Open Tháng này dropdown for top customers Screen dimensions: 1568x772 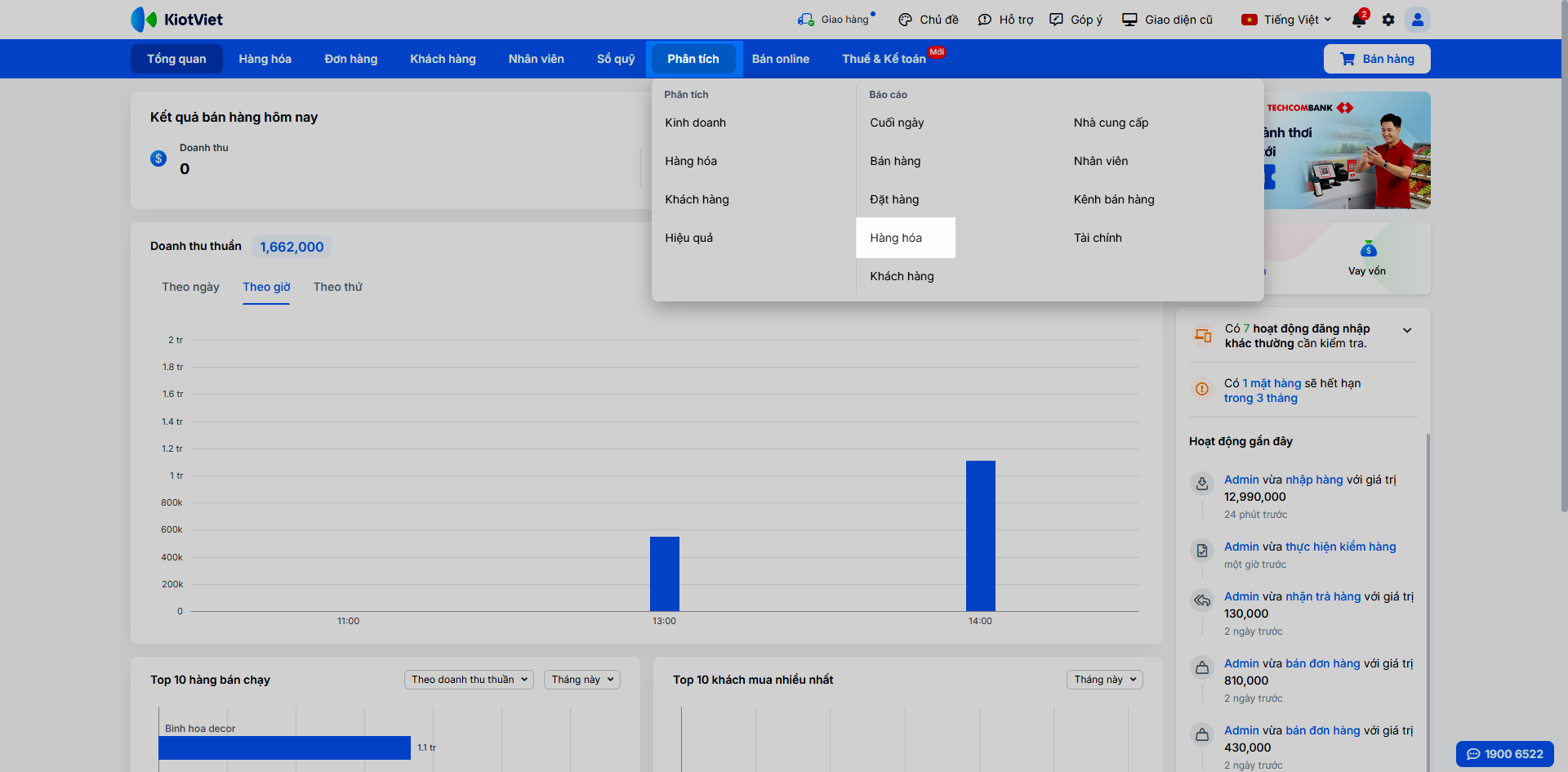(x=1104, y=680)
